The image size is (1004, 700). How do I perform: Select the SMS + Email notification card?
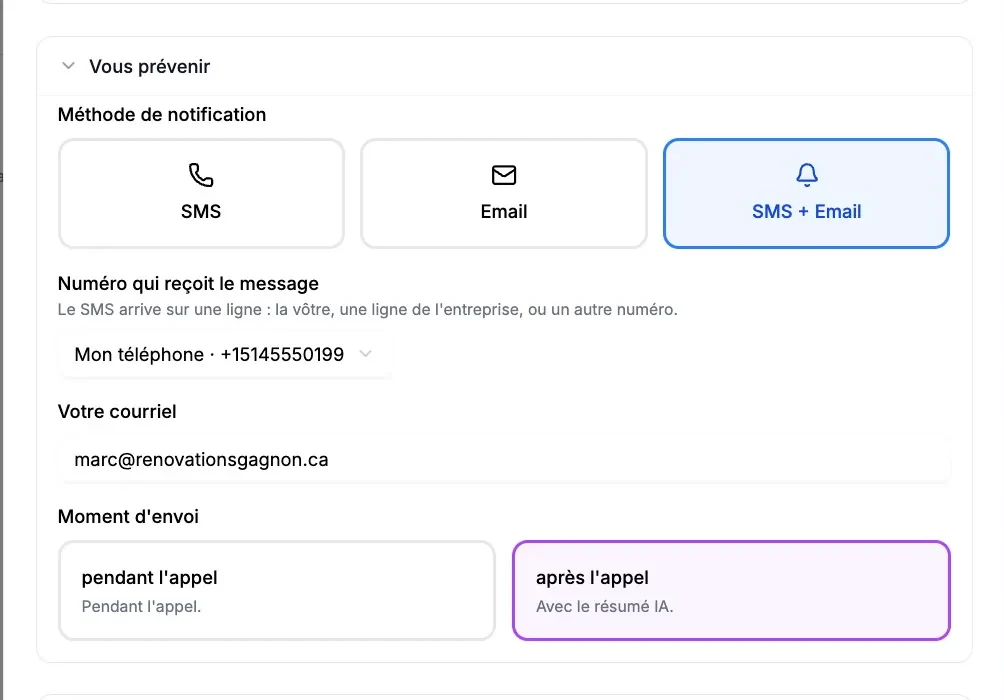coord(806,193)
